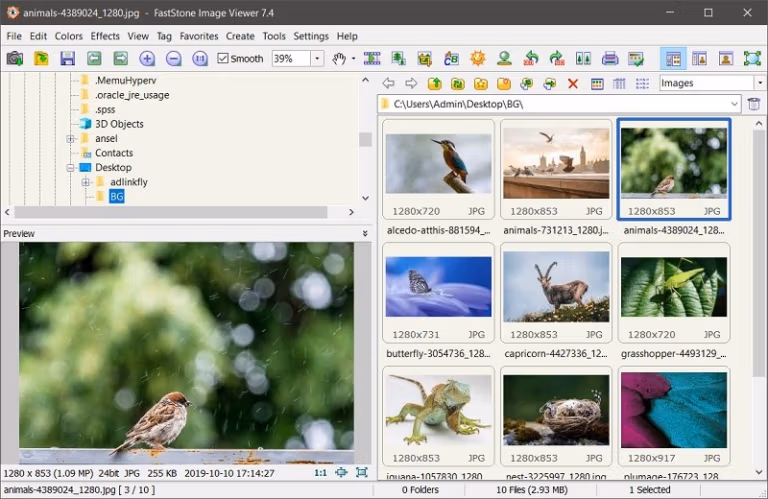Click the Actual Size 1:1 toolbar icon
The height and width of the screenshot is (499, 768).
coord(200,59)
